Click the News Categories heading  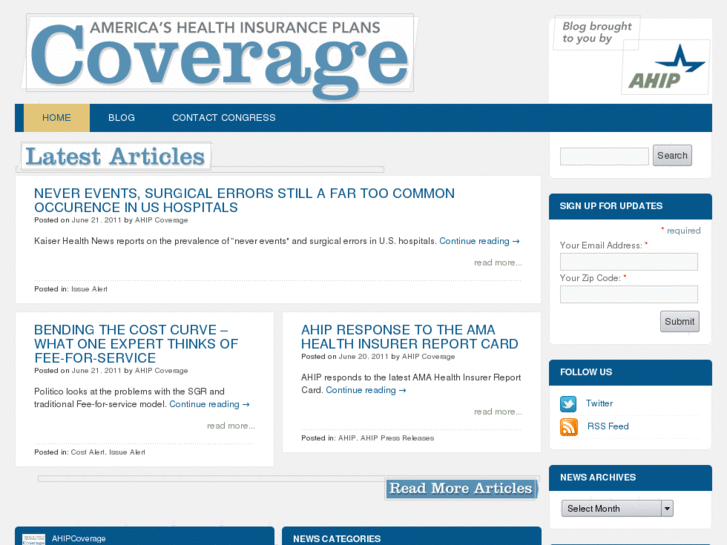337,539
